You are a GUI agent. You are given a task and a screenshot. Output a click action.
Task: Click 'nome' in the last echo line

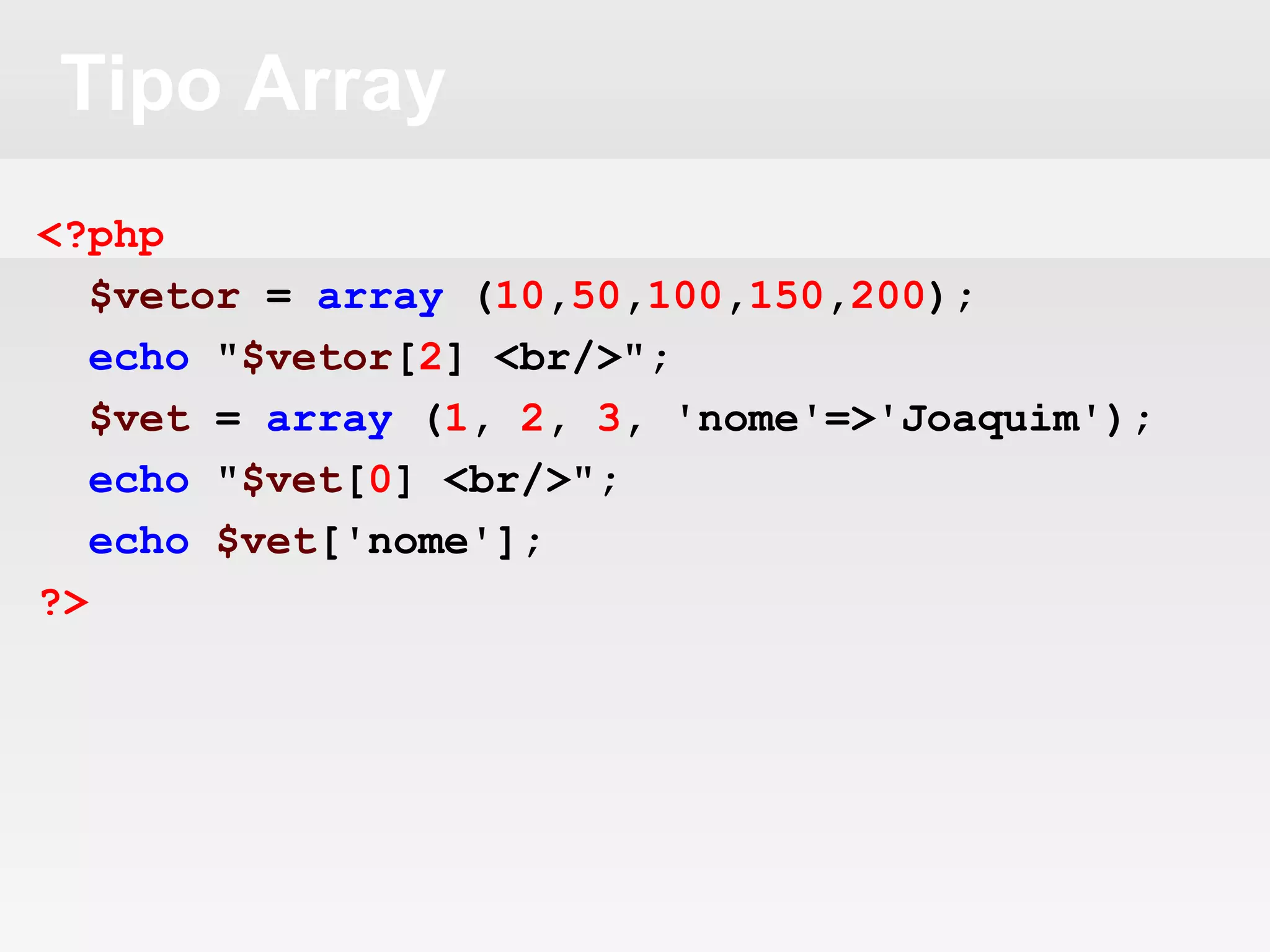(418, 542)
